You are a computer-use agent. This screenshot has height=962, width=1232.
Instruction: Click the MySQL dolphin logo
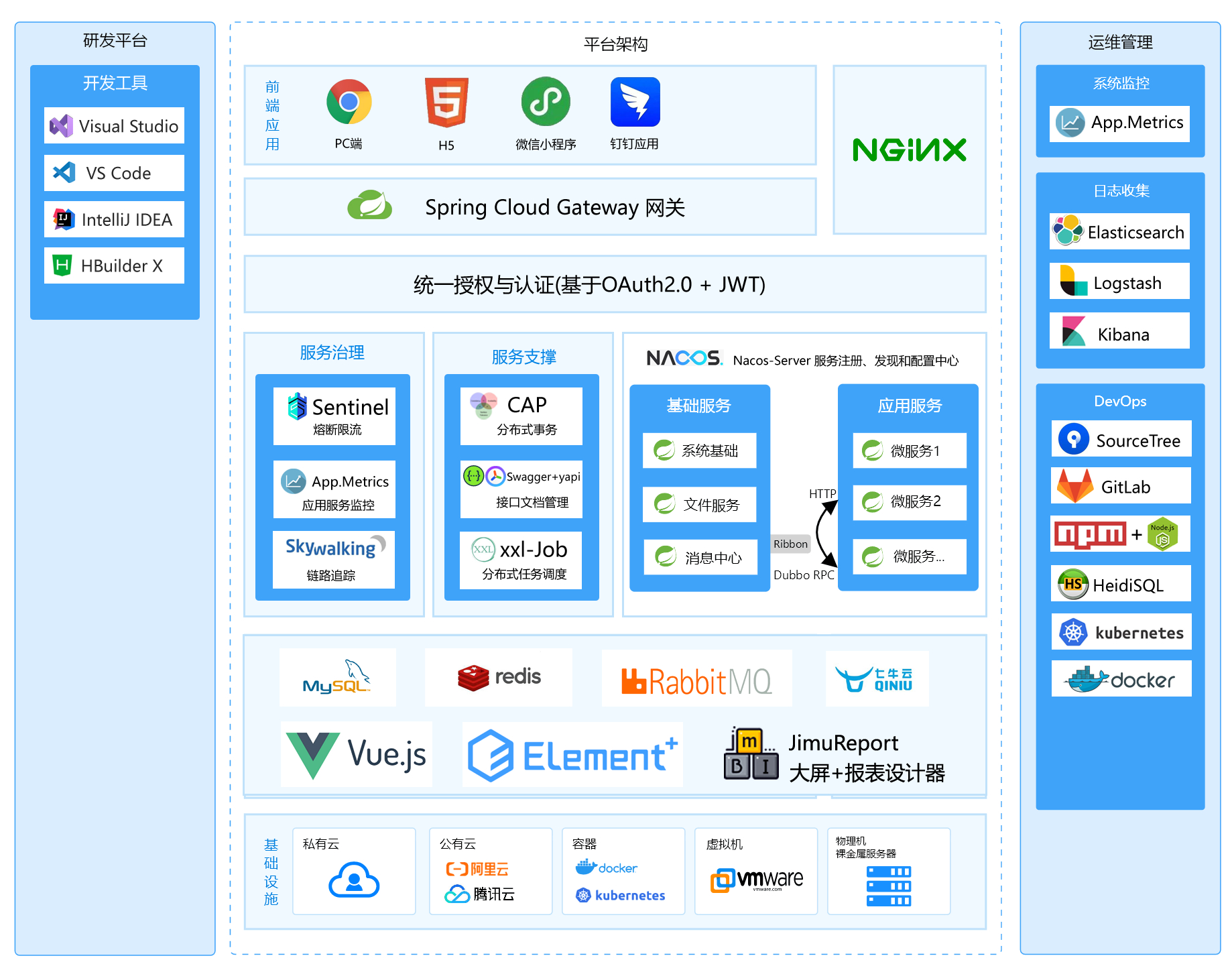point(338,677)
